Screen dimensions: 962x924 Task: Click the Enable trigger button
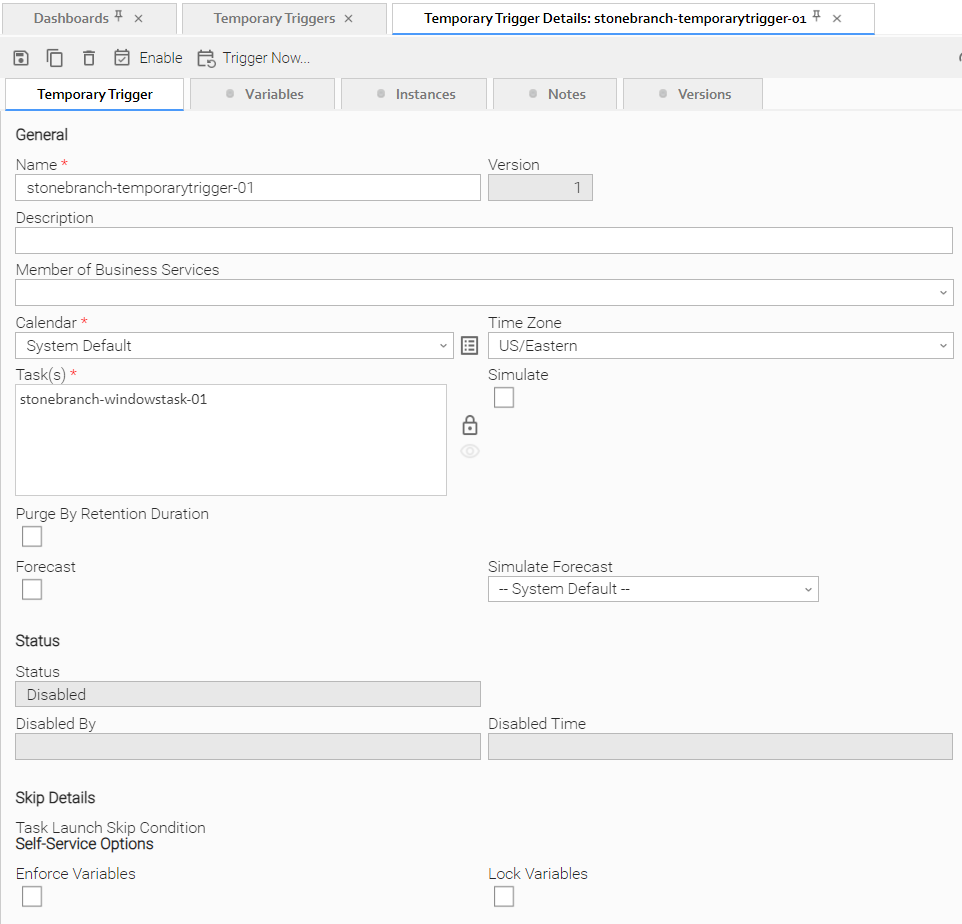(148, 58)
